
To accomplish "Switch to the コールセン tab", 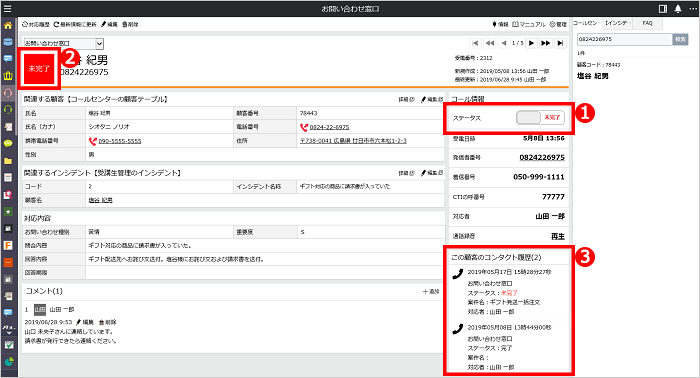I will tap(586, 23).
